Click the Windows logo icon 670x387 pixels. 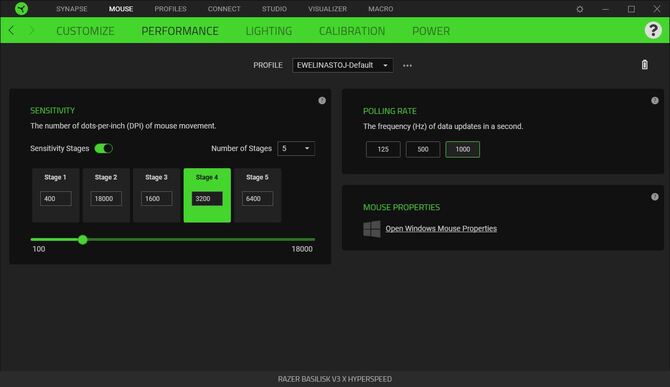(372, 229)
